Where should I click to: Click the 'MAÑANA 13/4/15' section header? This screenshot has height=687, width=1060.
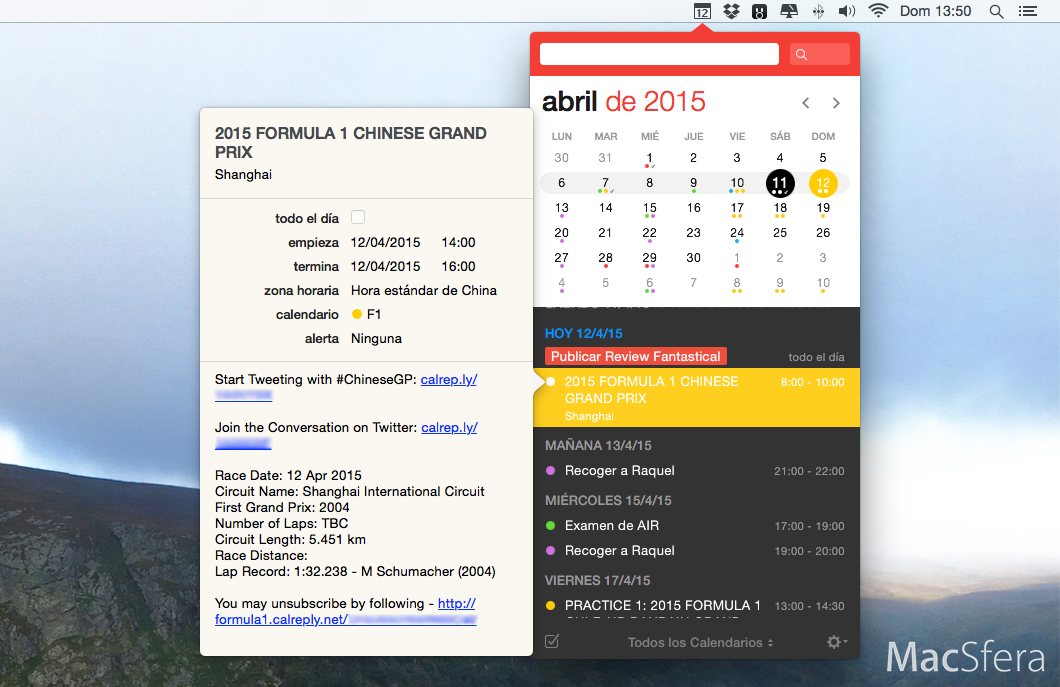coord(598,446)
